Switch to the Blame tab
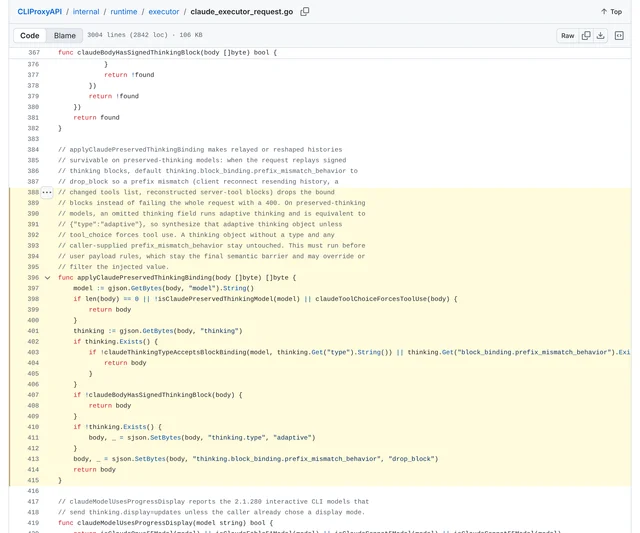Screen dimensions: 640x533 64,36
